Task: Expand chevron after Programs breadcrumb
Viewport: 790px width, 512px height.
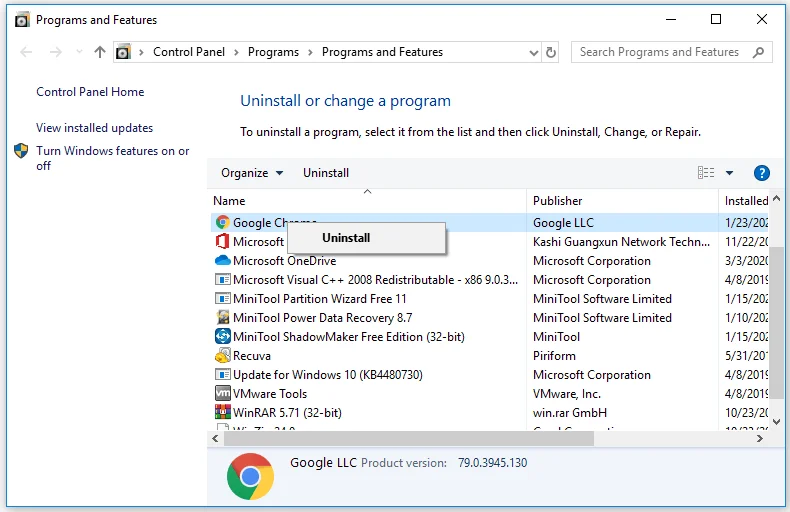Action: [x=310, y=52]
